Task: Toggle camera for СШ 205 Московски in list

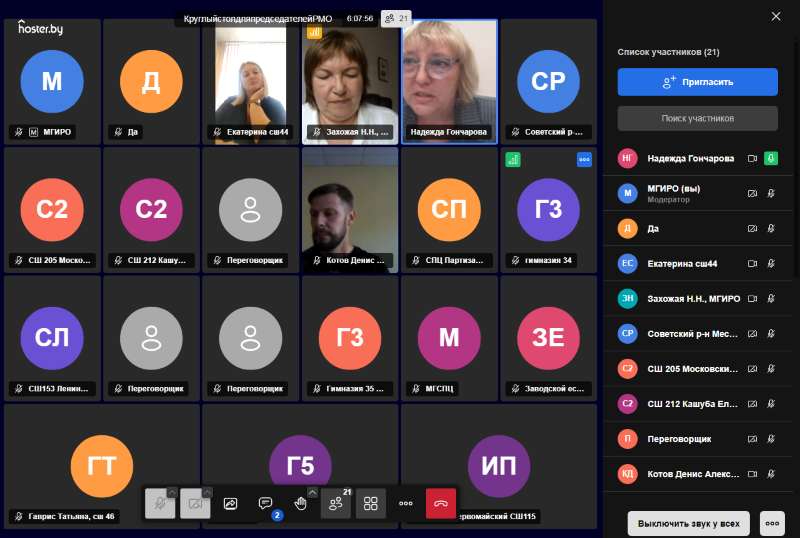Action: pos(752,369)
